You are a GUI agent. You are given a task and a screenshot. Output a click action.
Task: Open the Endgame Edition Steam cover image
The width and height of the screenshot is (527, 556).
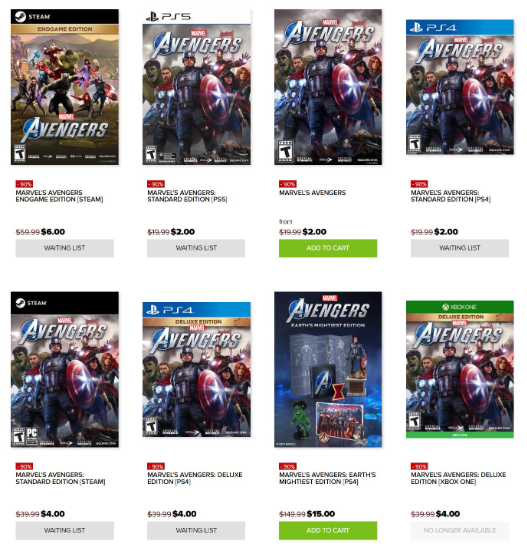(65, 87)
